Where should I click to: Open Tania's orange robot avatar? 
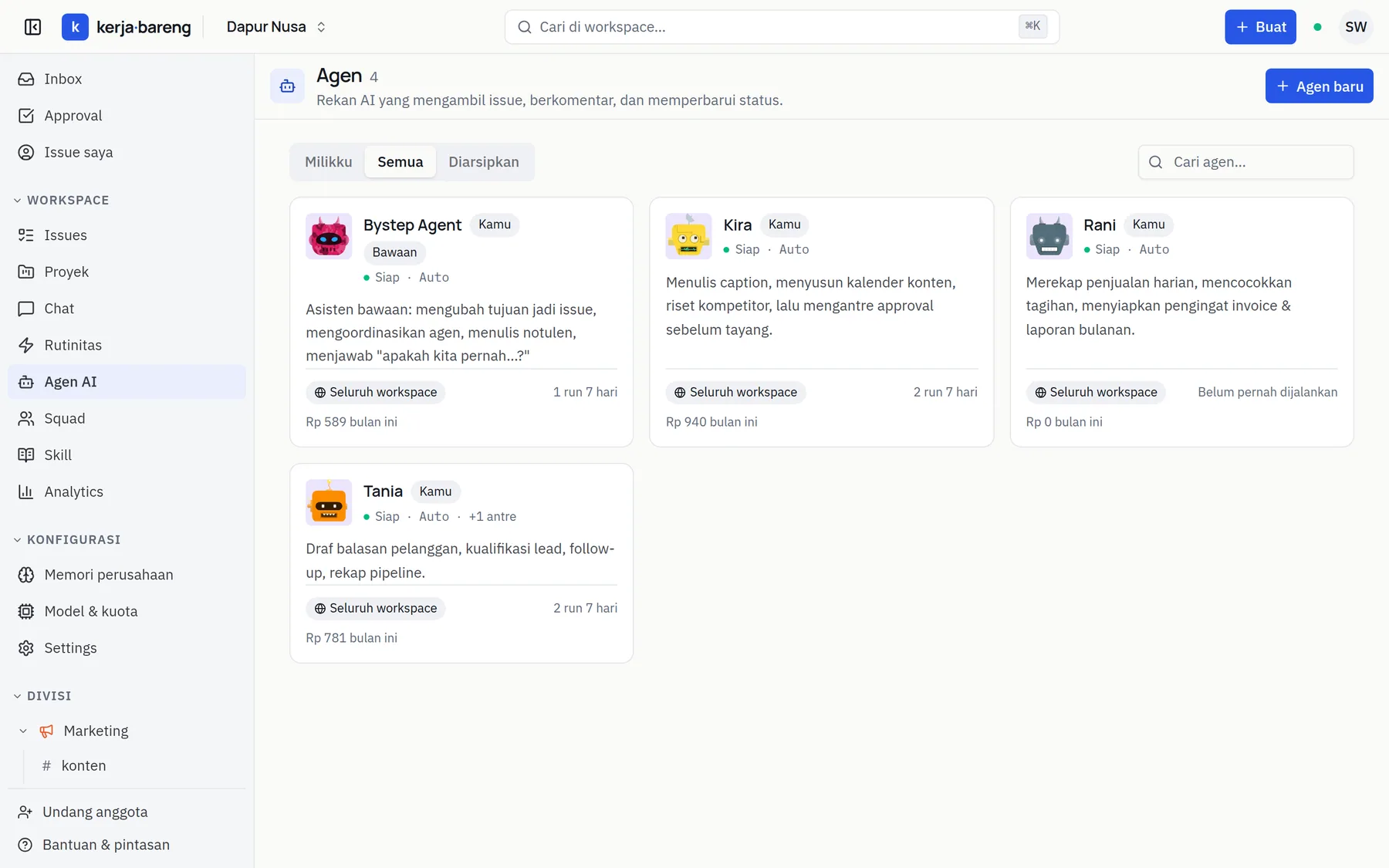[329, 502]
